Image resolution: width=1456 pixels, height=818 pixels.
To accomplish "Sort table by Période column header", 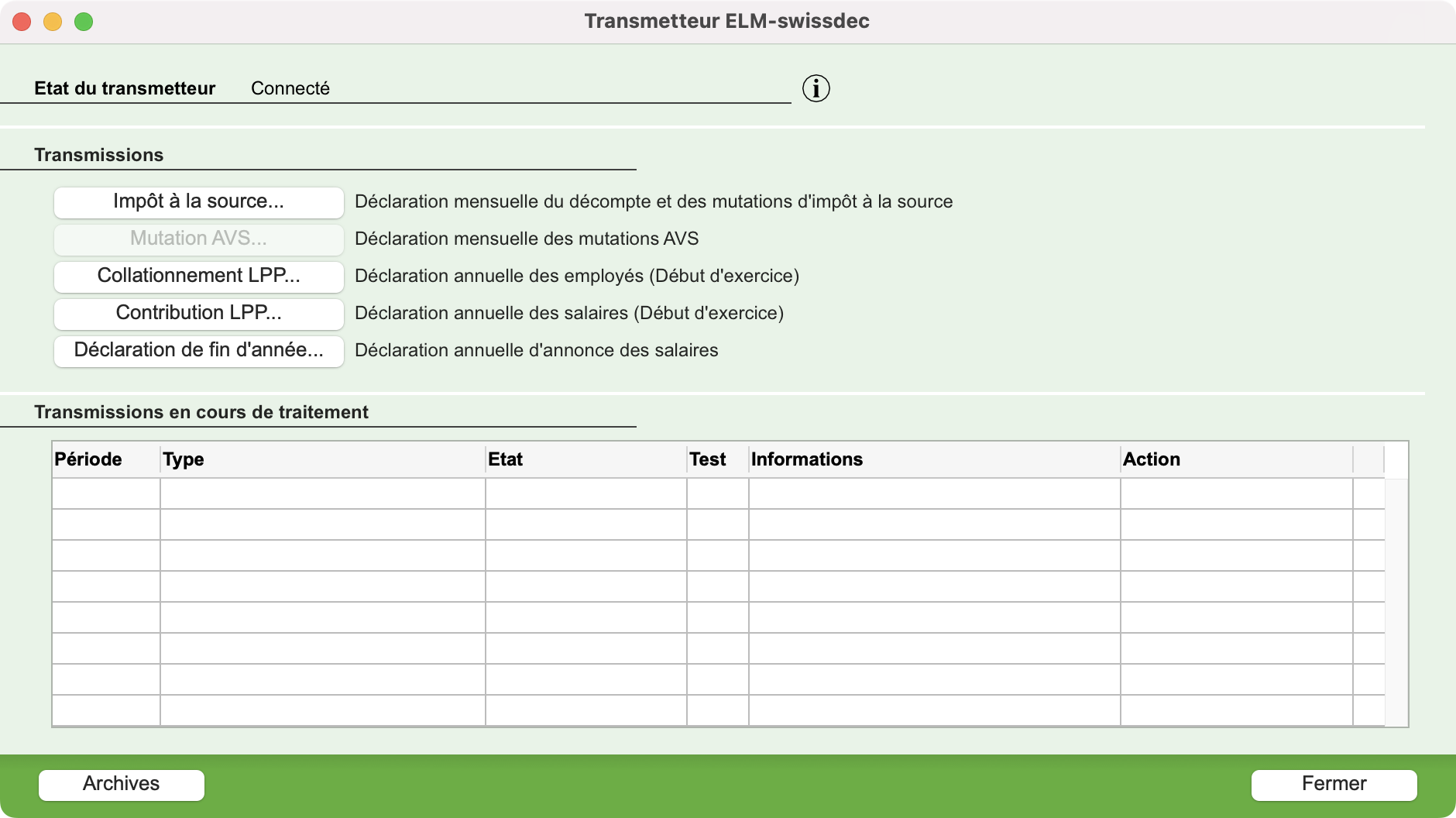I will tap(106, 459).
